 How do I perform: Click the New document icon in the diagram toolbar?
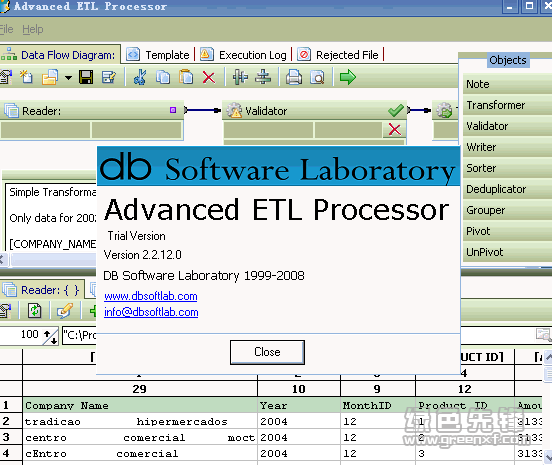pos(26,77)
